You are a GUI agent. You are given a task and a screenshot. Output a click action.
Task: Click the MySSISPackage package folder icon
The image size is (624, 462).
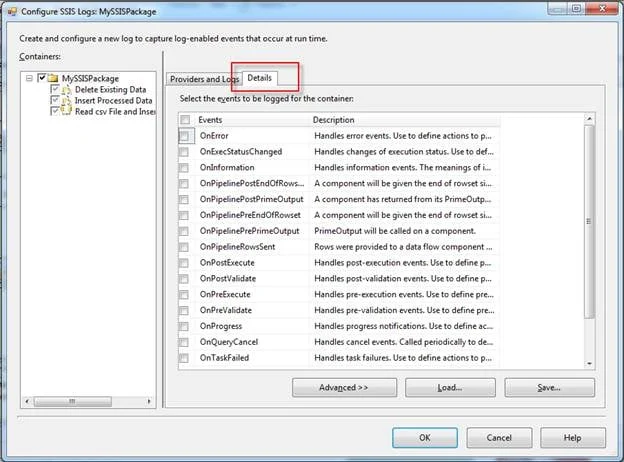click(53, 78)
